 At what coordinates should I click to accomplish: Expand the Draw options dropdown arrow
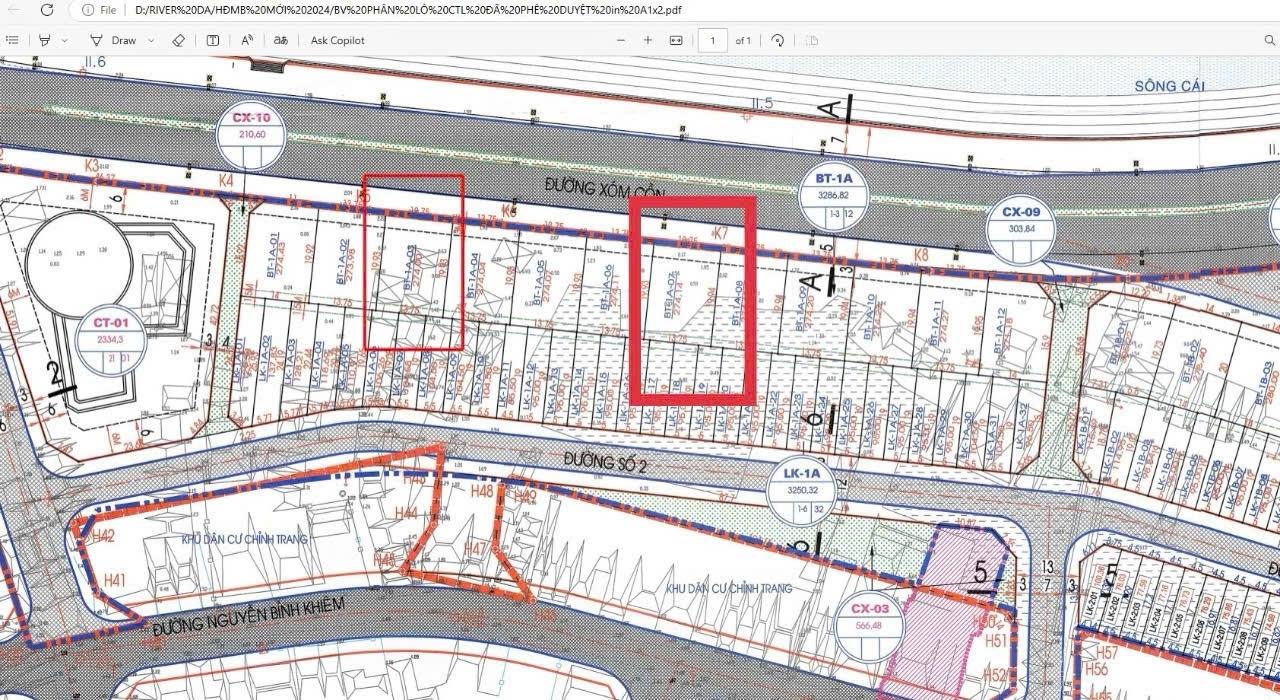tap(151, 40)
